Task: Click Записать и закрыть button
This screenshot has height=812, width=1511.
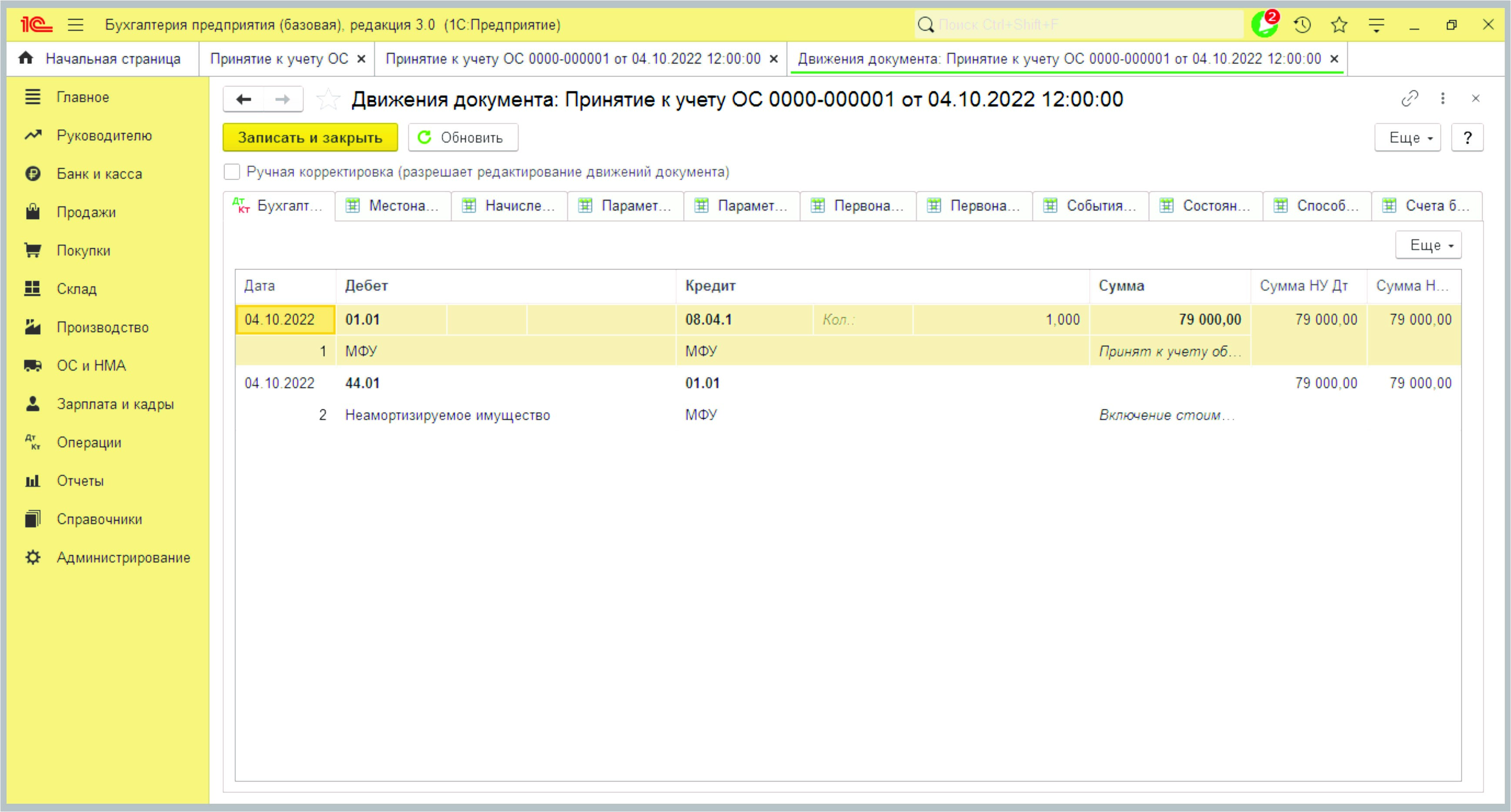Action: 310,138
